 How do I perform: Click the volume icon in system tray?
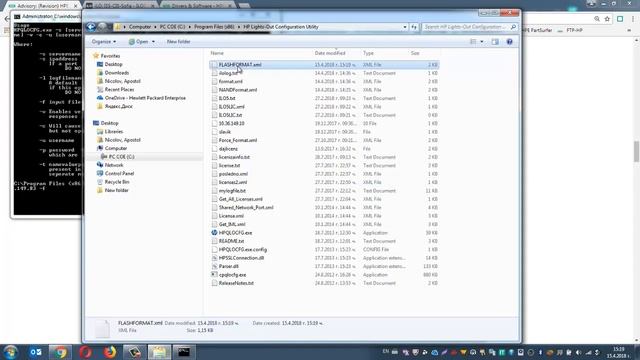(x=578, y=352)
